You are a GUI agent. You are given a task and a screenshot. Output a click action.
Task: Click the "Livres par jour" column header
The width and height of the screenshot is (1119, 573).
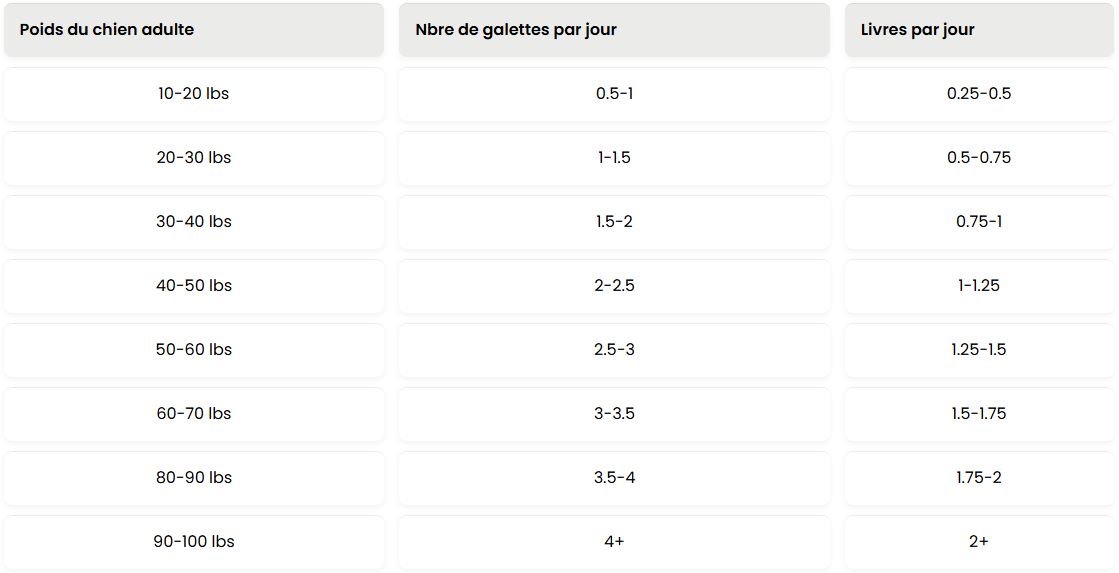(917, 30)
